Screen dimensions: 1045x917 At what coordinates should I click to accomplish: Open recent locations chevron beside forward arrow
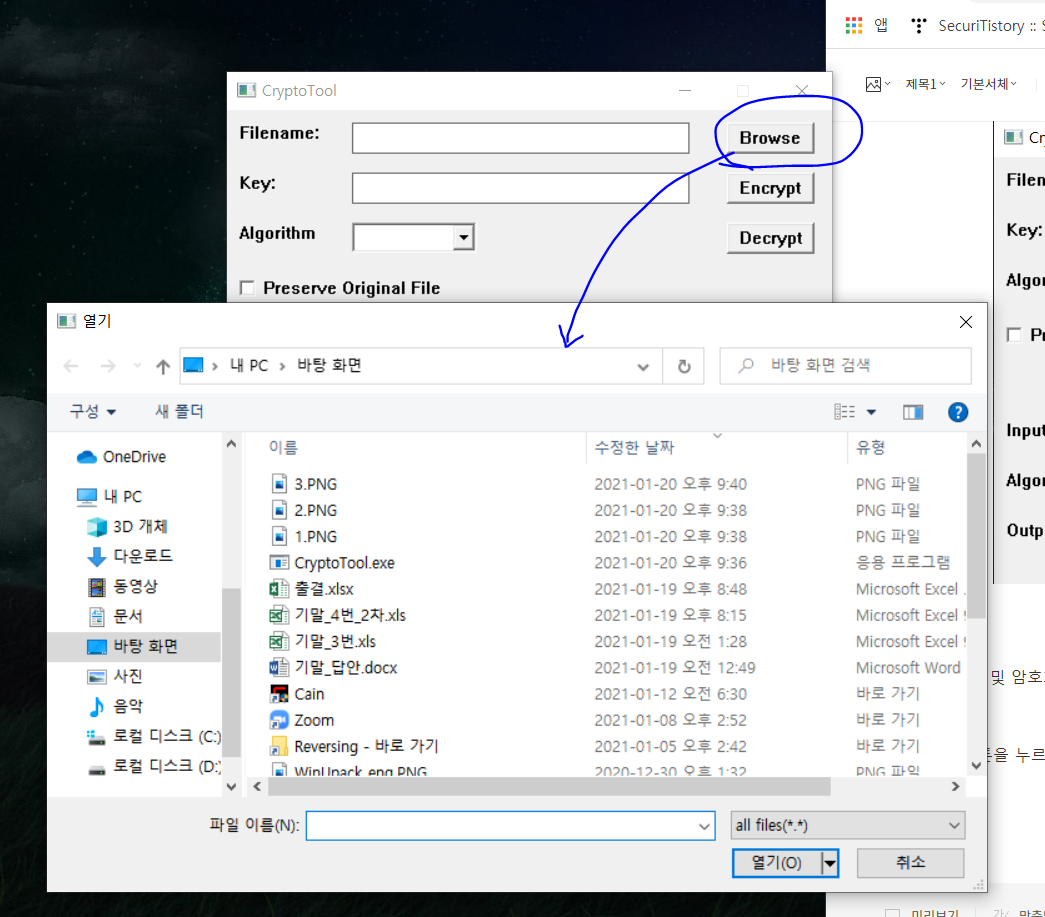pos(137,365)
